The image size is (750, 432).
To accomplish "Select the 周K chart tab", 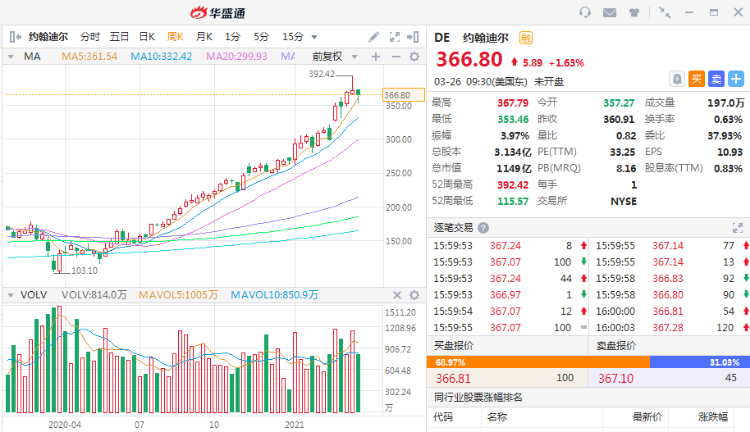I will pos(175,37).
